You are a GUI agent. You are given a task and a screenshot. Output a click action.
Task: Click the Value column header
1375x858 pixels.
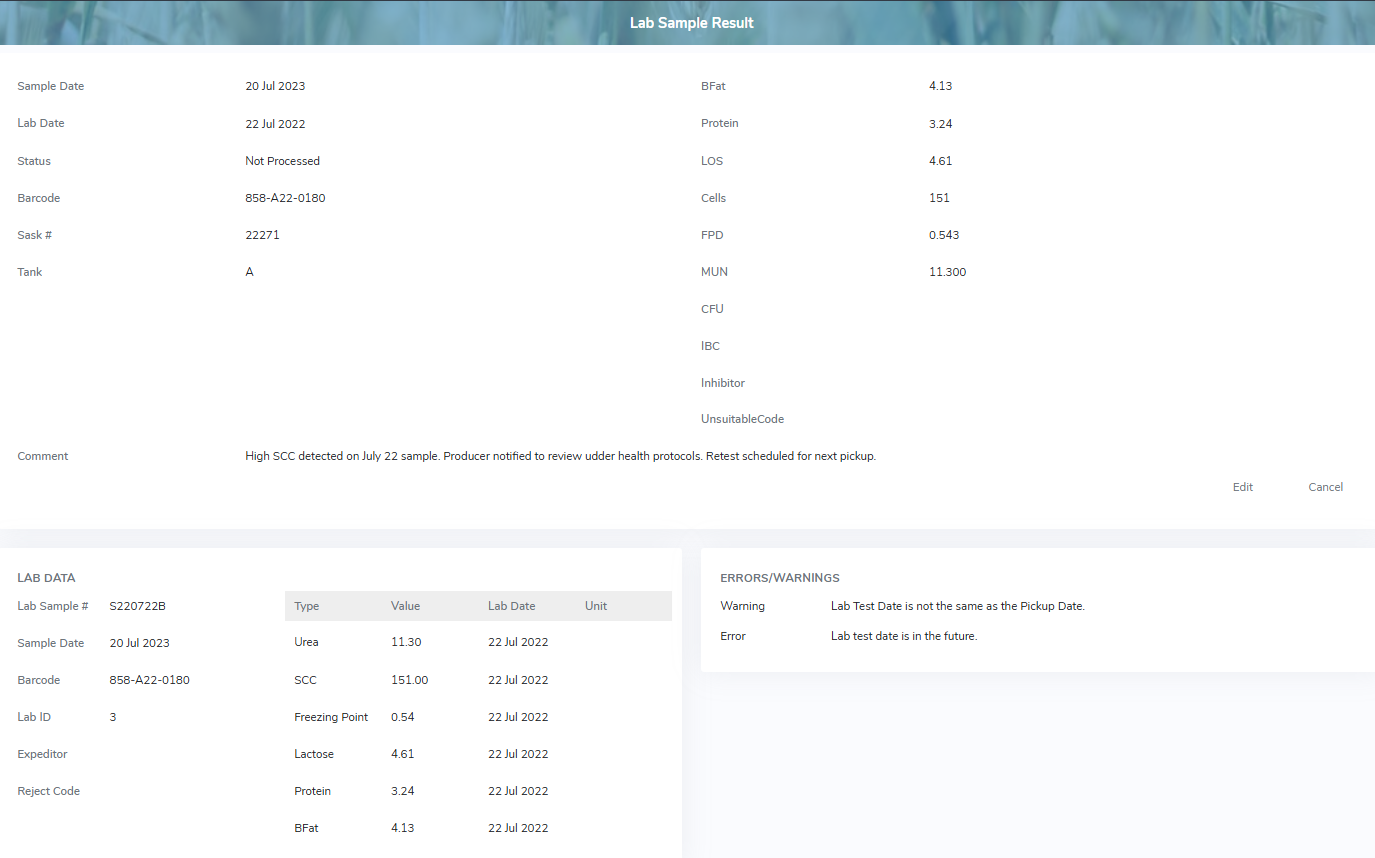[405, 606]
